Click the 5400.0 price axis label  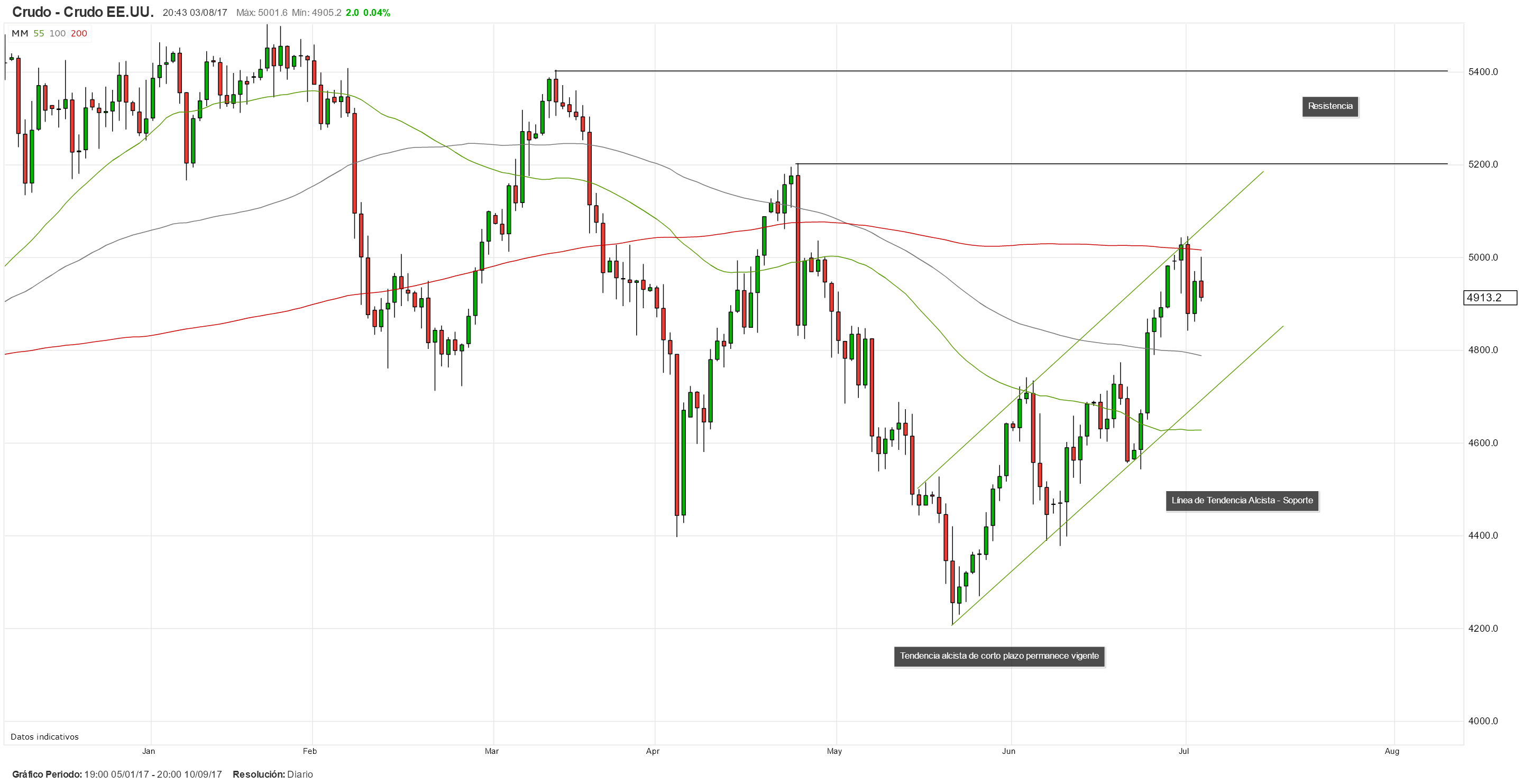(x=1483, y=72)
